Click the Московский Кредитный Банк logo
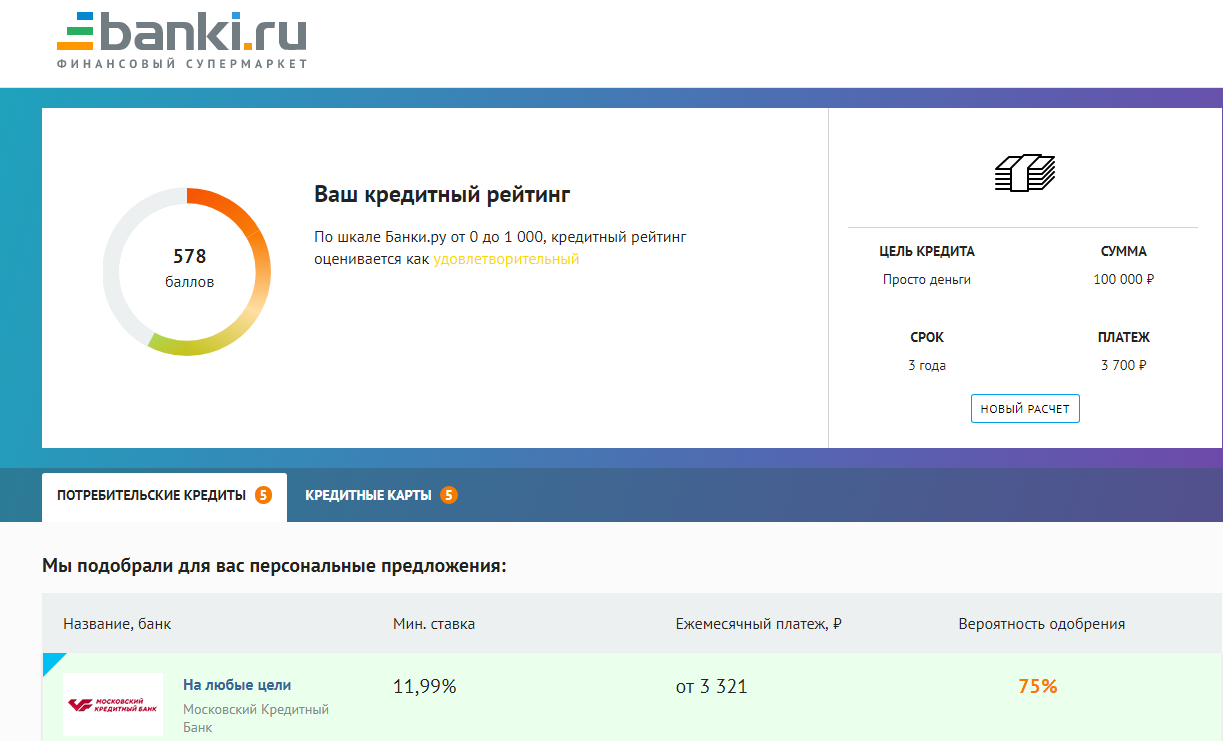This screenshot has width=1223, height=741. coord(113,704)
